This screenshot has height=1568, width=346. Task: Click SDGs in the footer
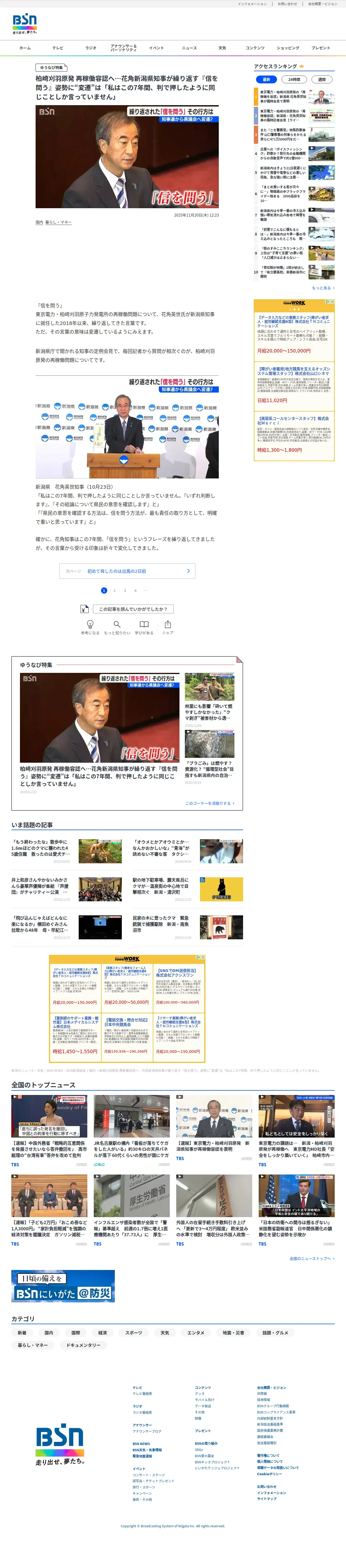[199, 1449]
